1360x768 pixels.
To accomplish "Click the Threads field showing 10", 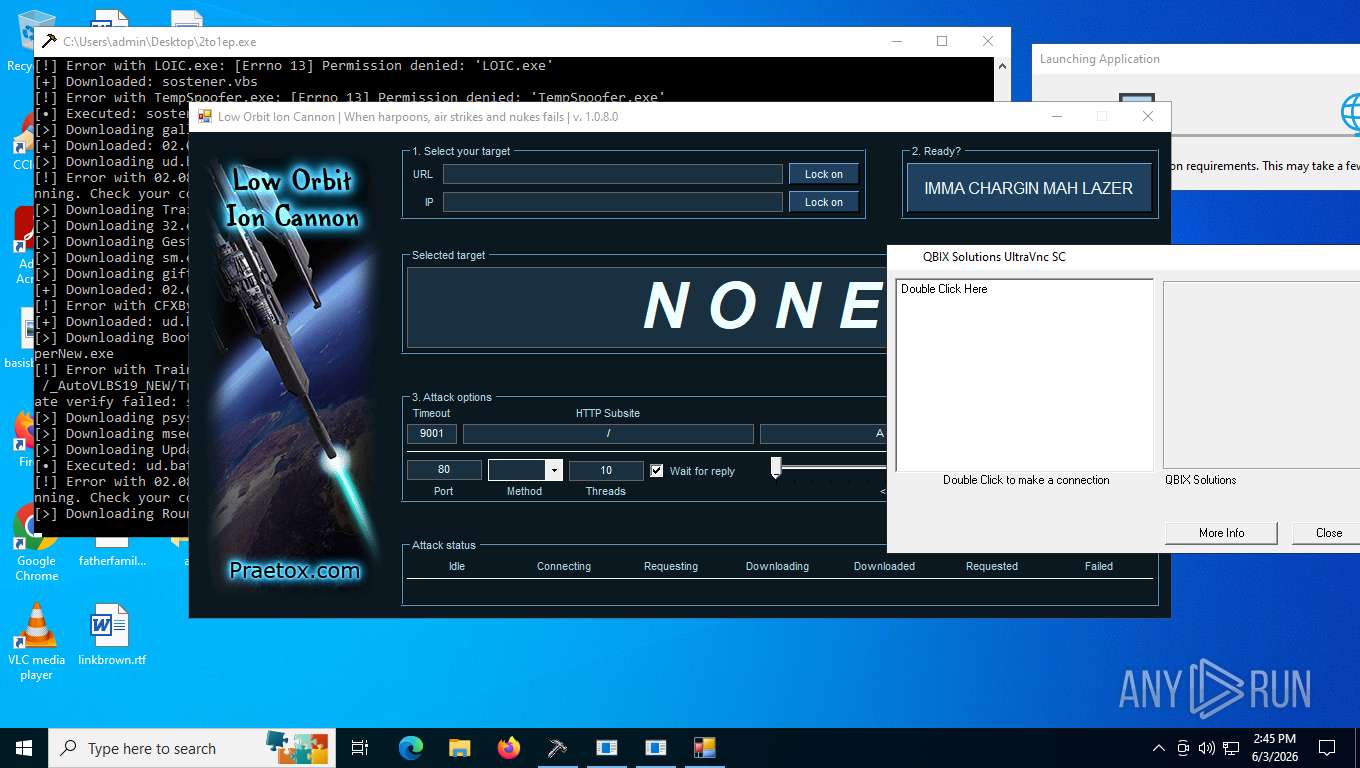I will [x=606, y=470].
